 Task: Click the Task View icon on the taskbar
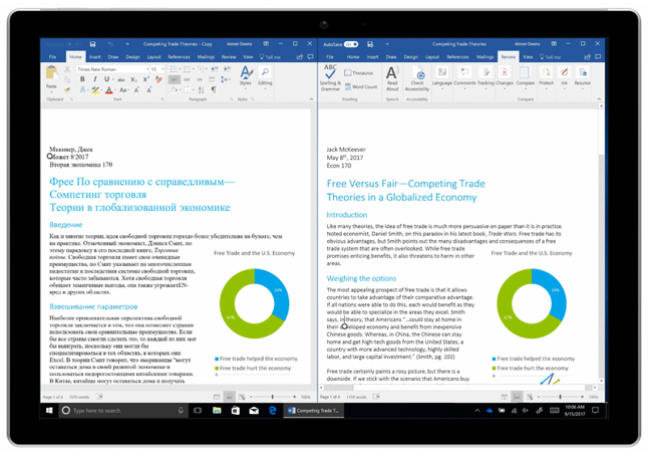click(x=198, y=411)
